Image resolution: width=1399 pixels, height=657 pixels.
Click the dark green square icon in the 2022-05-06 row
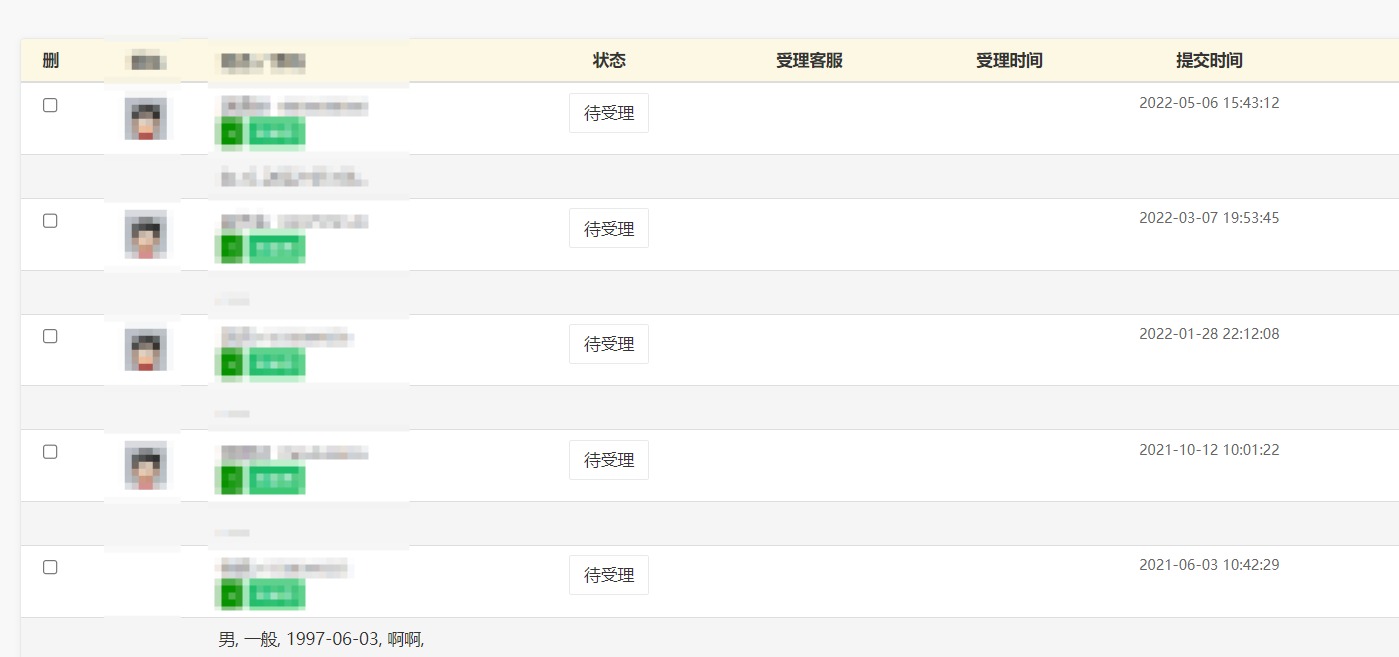click(231, 133)
